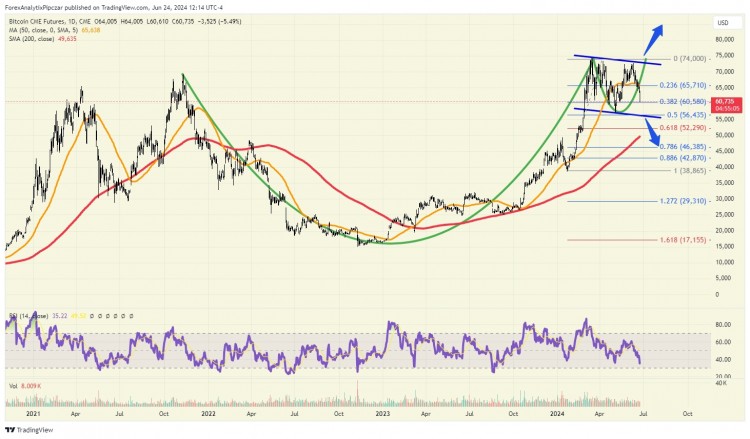Select the red current price label 60,735
Image resolution: width=750 pixels, height=439 pixels.
tap(728, 105)
